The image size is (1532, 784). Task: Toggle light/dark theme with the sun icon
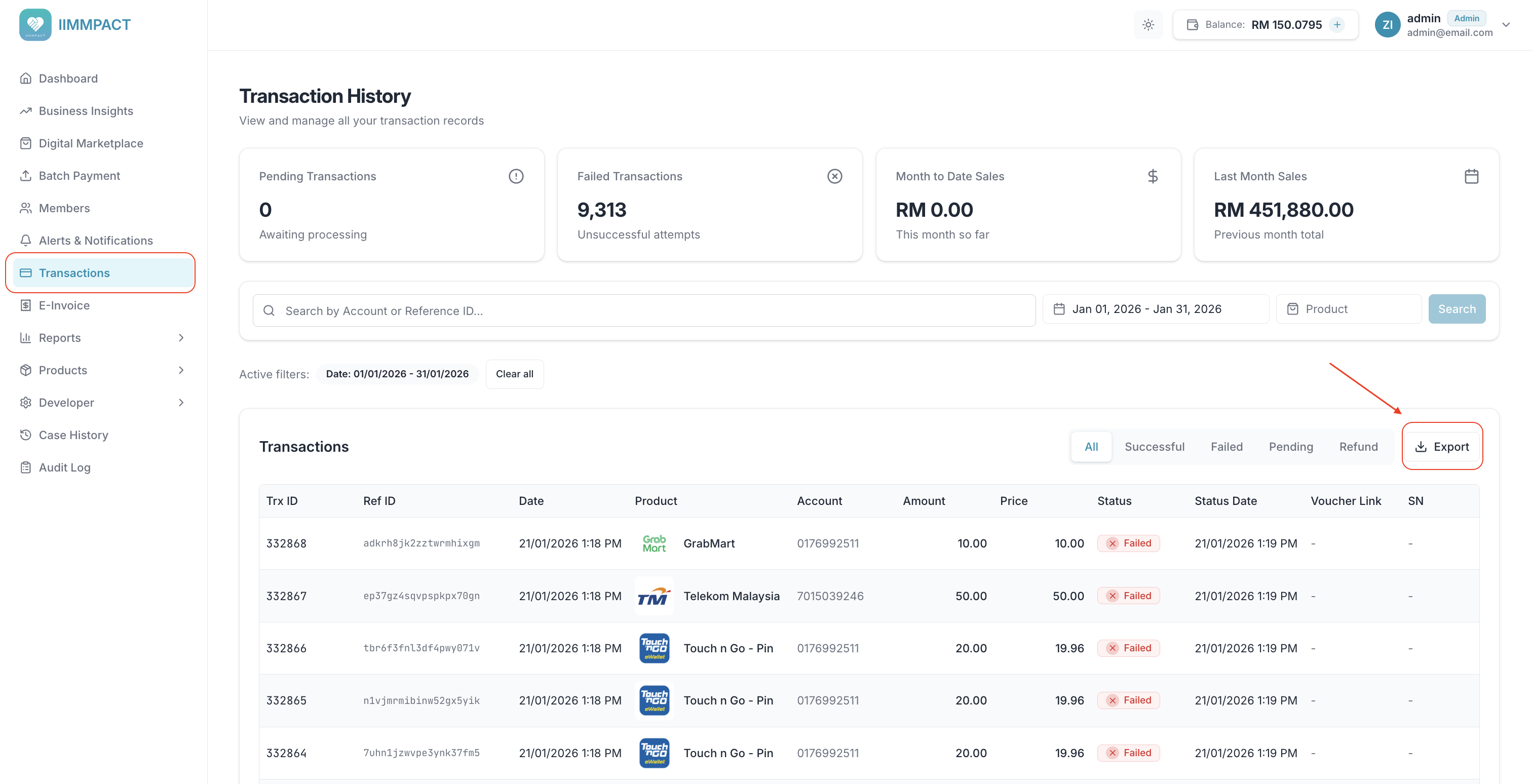(x=1148, y=24)
